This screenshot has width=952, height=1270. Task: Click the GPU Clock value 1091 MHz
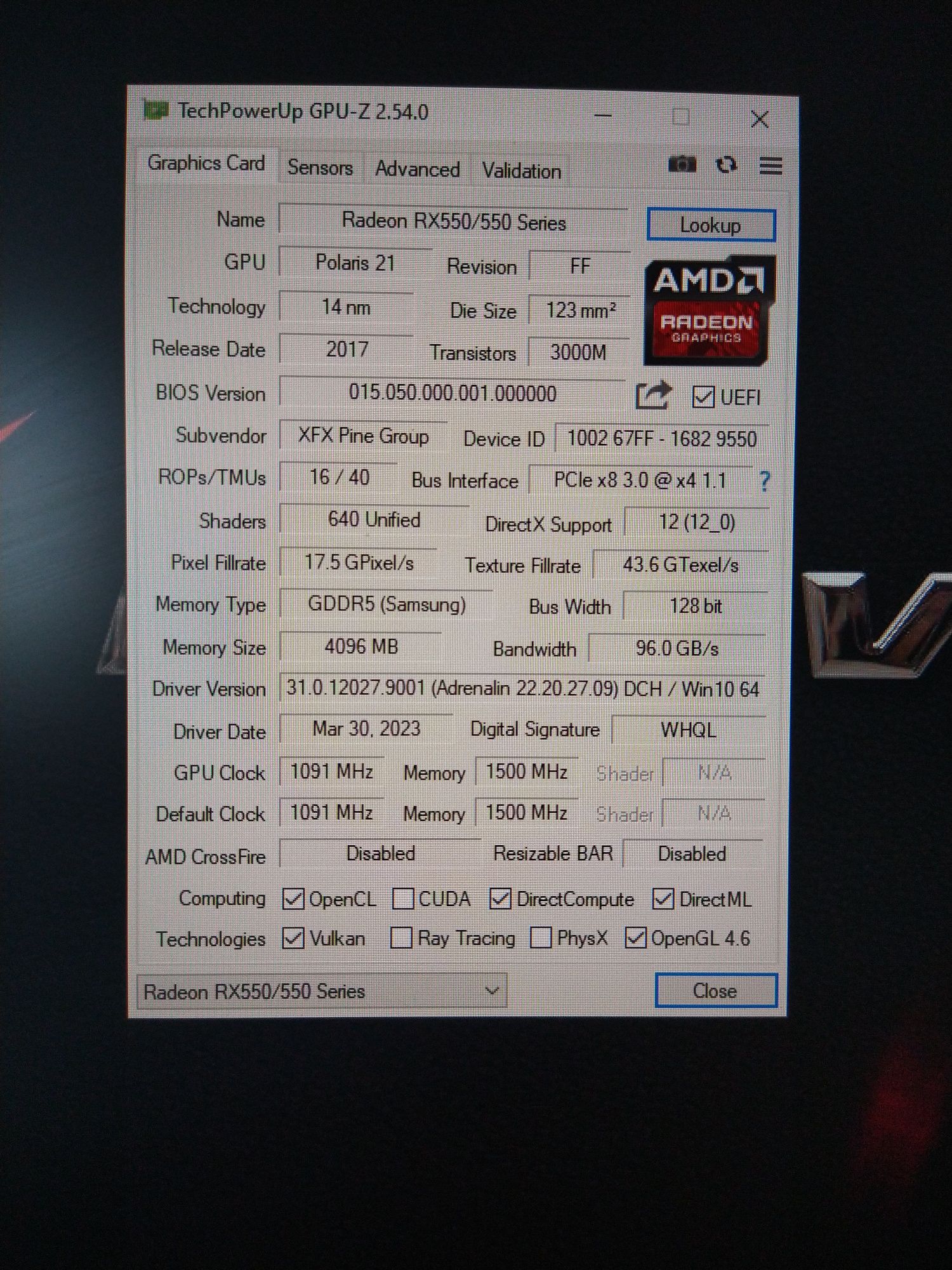[331, 772]
